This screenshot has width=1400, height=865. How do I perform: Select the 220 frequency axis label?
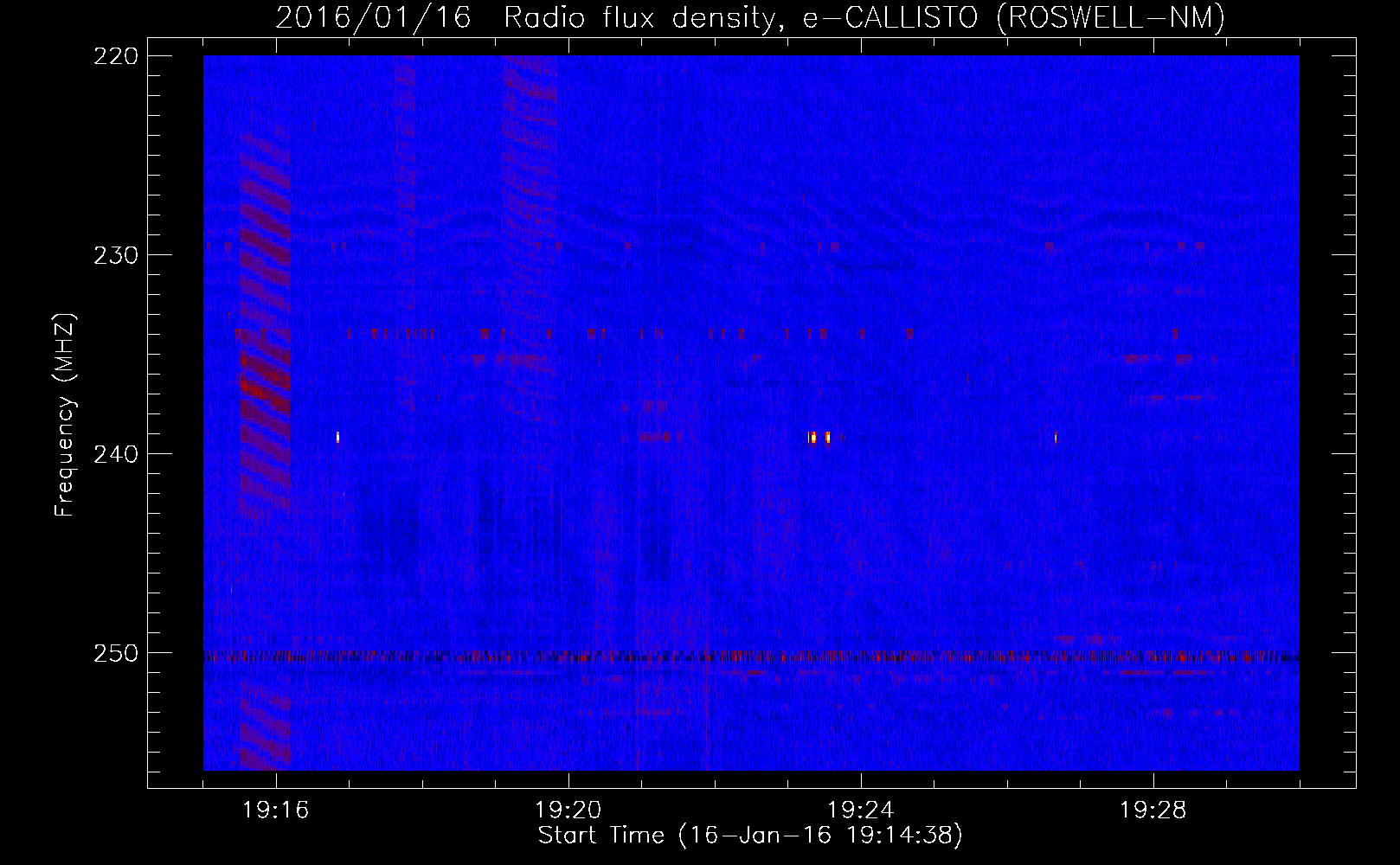pos(115,56)
